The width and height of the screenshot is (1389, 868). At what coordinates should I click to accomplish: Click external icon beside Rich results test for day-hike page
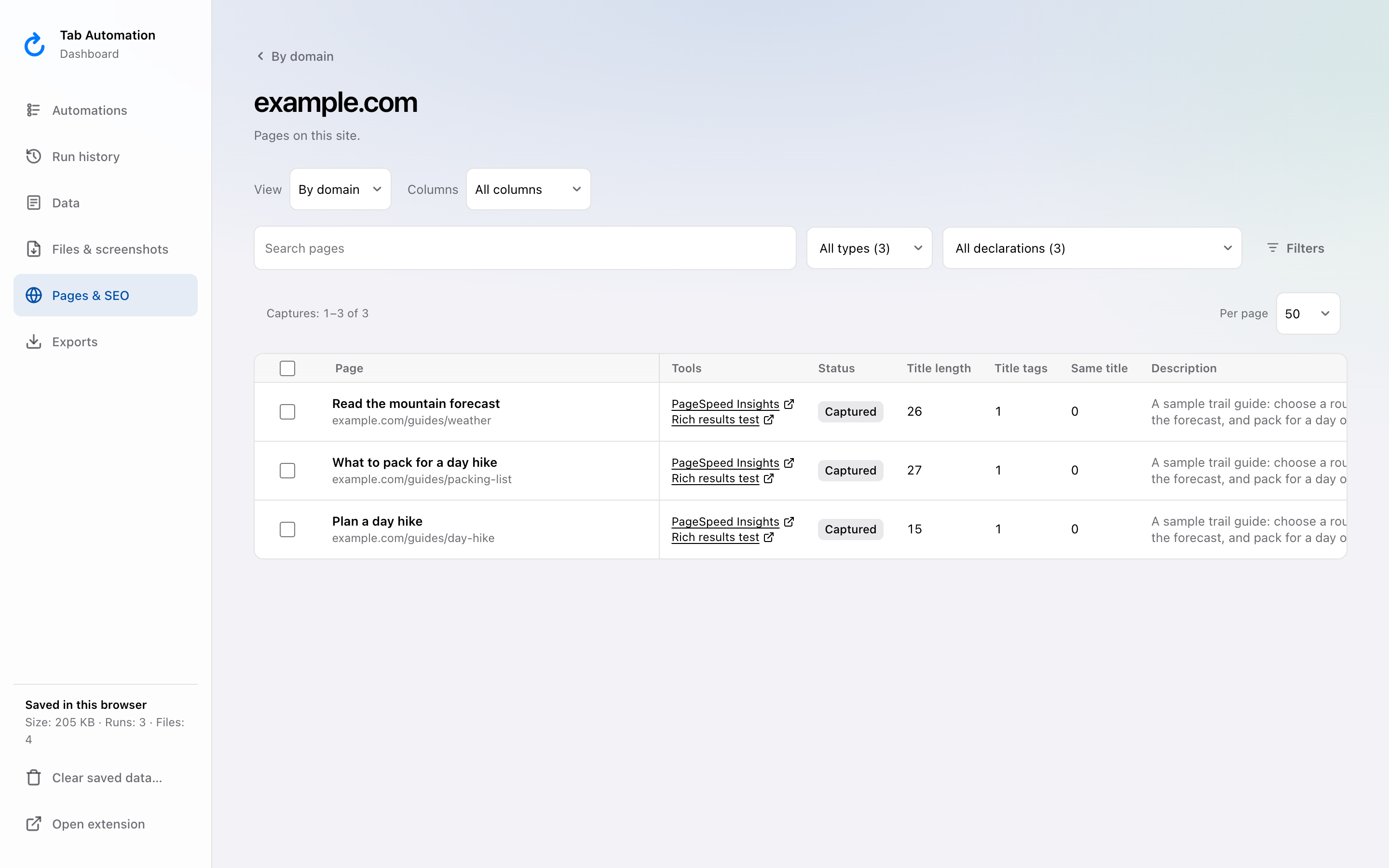[x=769, y=537]
